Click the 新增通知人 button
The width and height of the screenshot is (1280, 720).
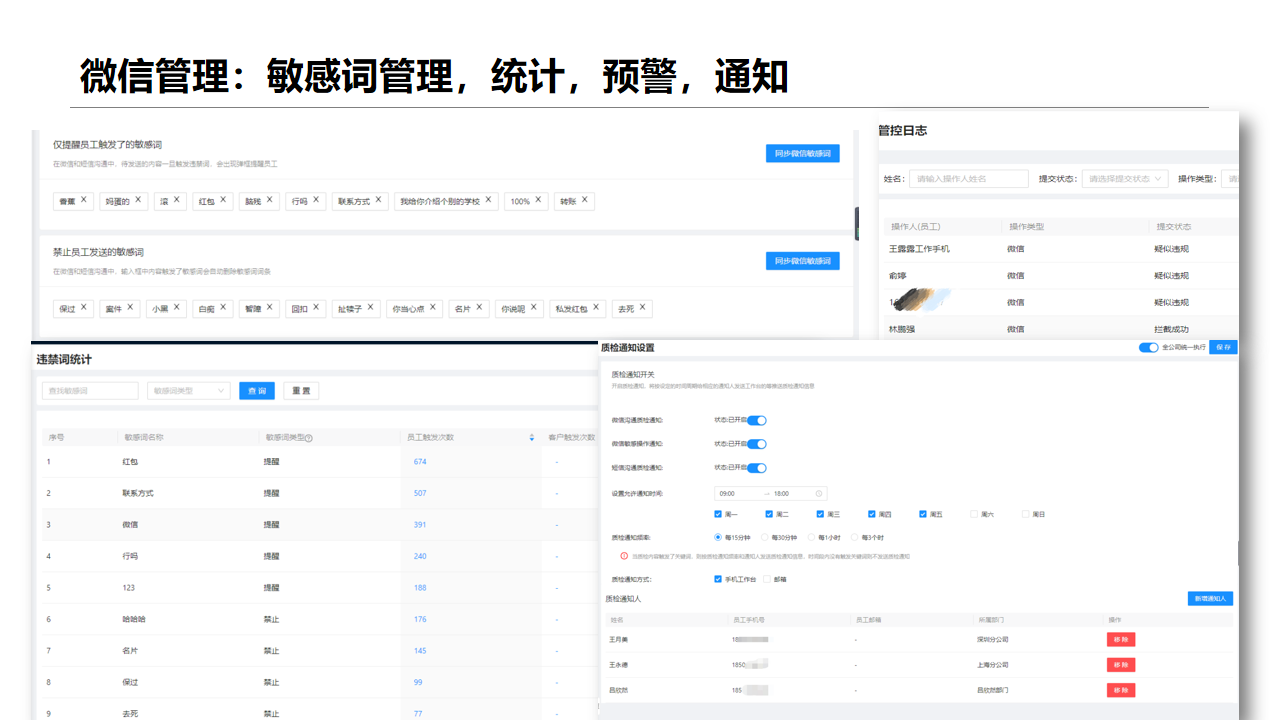[1210, 598]
